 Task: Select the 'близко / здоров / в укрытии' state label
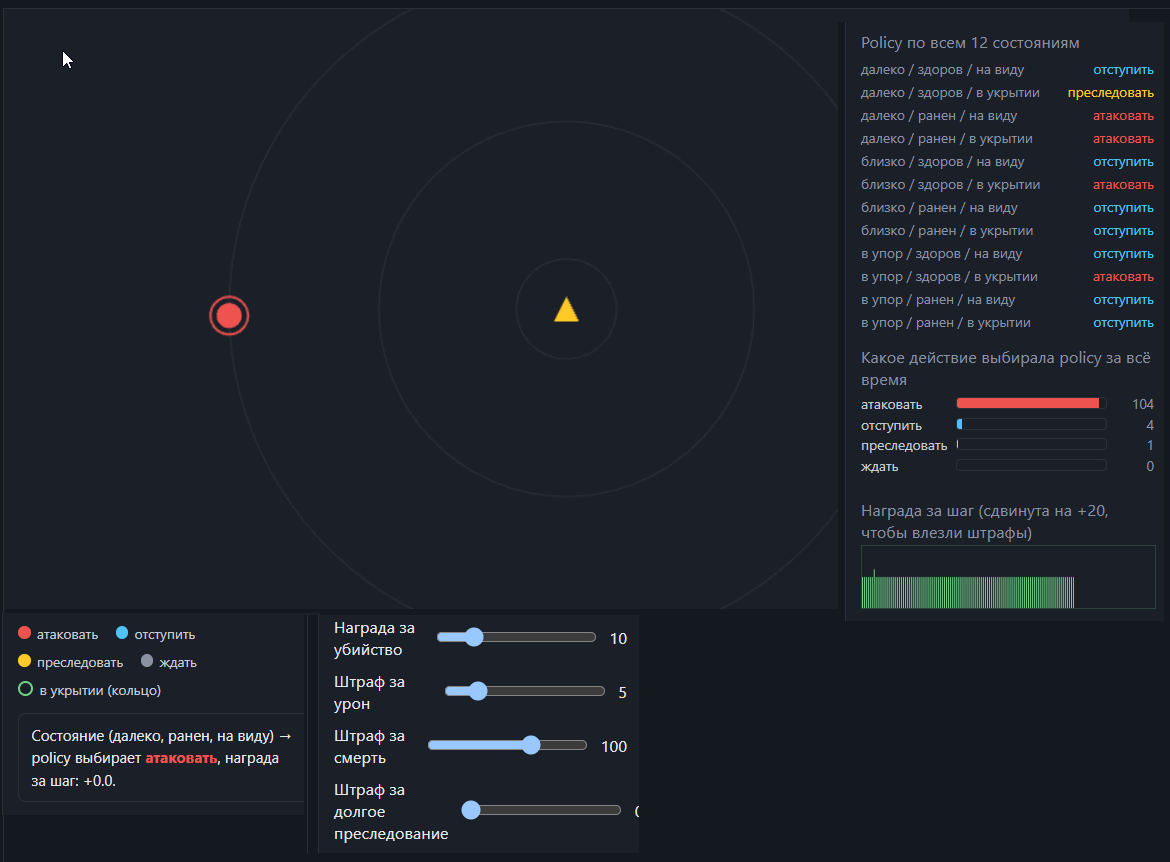pos(951,185)
